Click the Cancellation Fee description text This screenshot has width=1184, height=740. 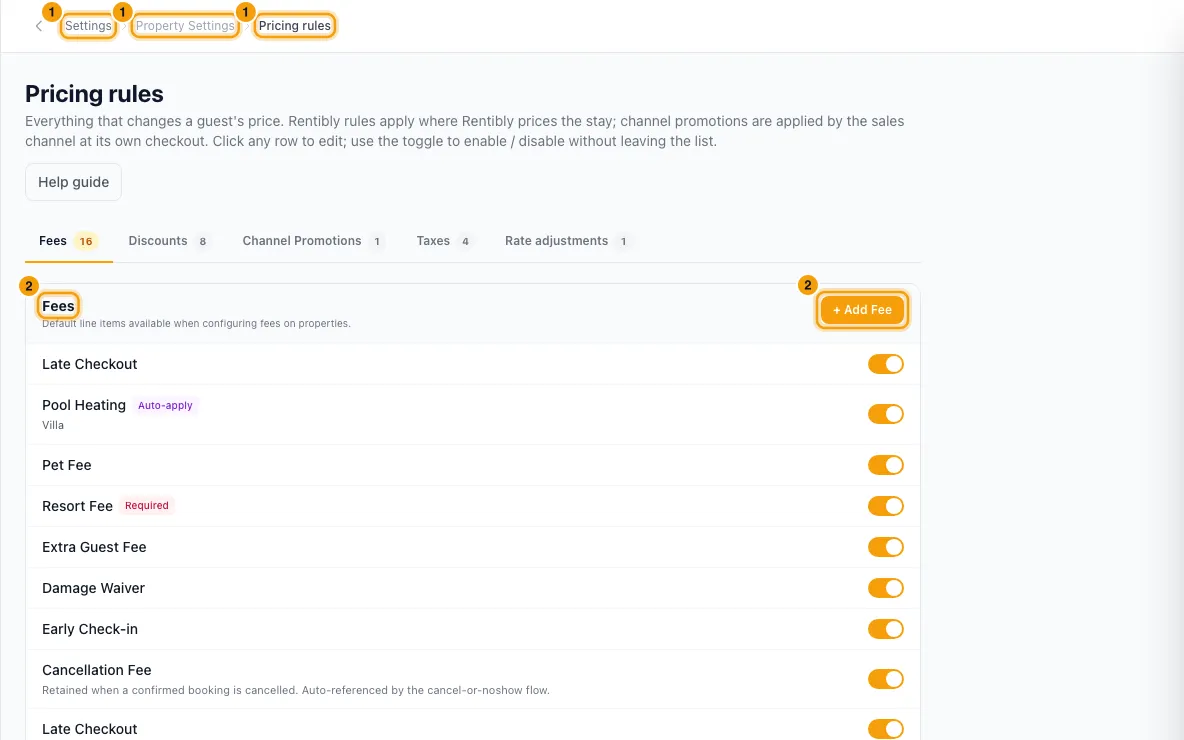coord(295,690)
